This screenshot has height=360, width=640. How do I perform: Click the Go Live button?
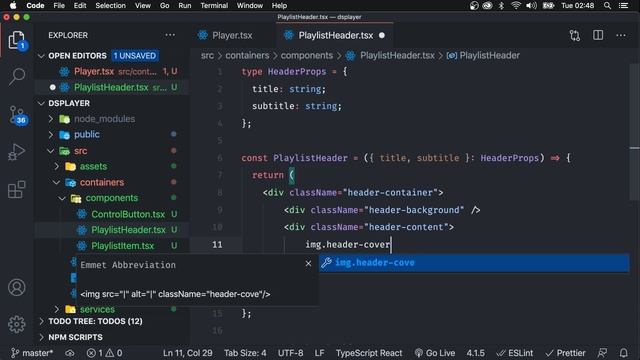435,353
